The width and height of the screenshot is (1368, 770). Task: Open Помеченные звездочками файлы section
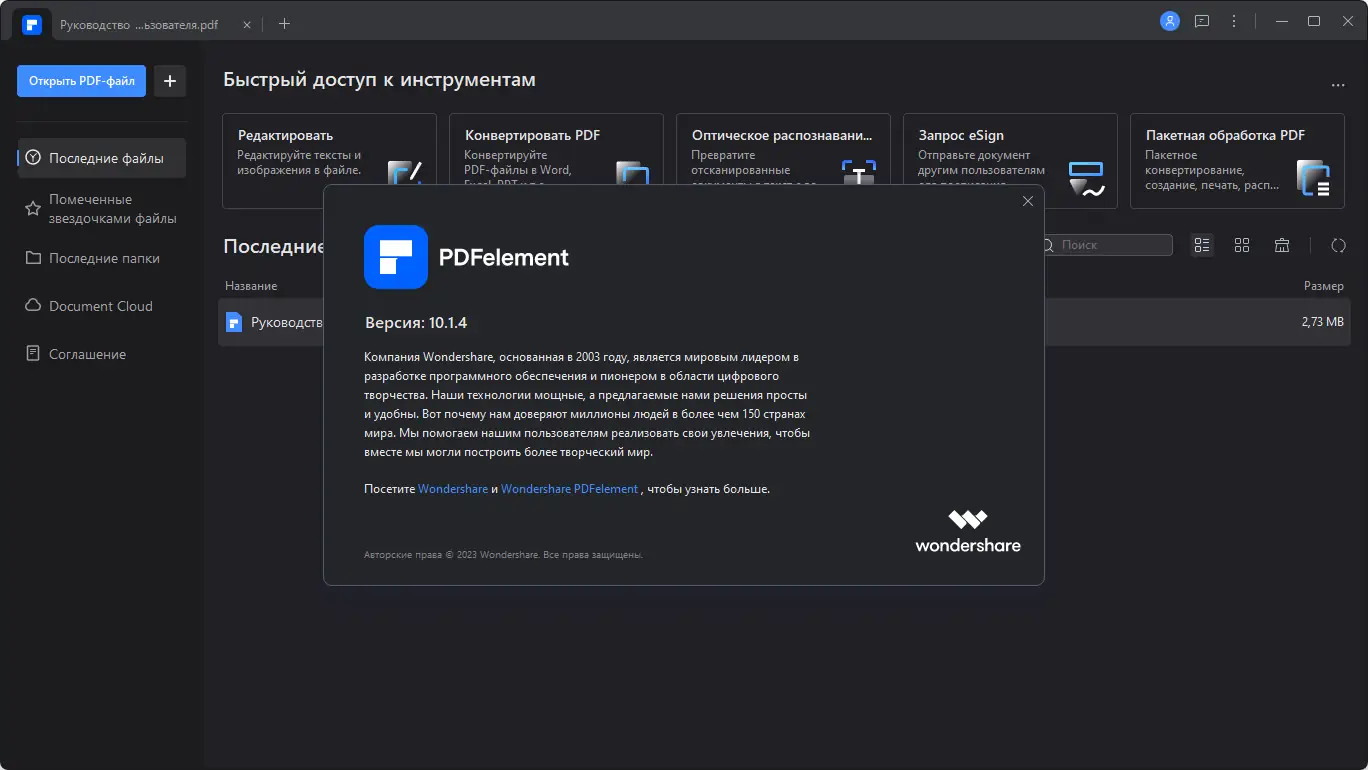(x=111, y=209)
